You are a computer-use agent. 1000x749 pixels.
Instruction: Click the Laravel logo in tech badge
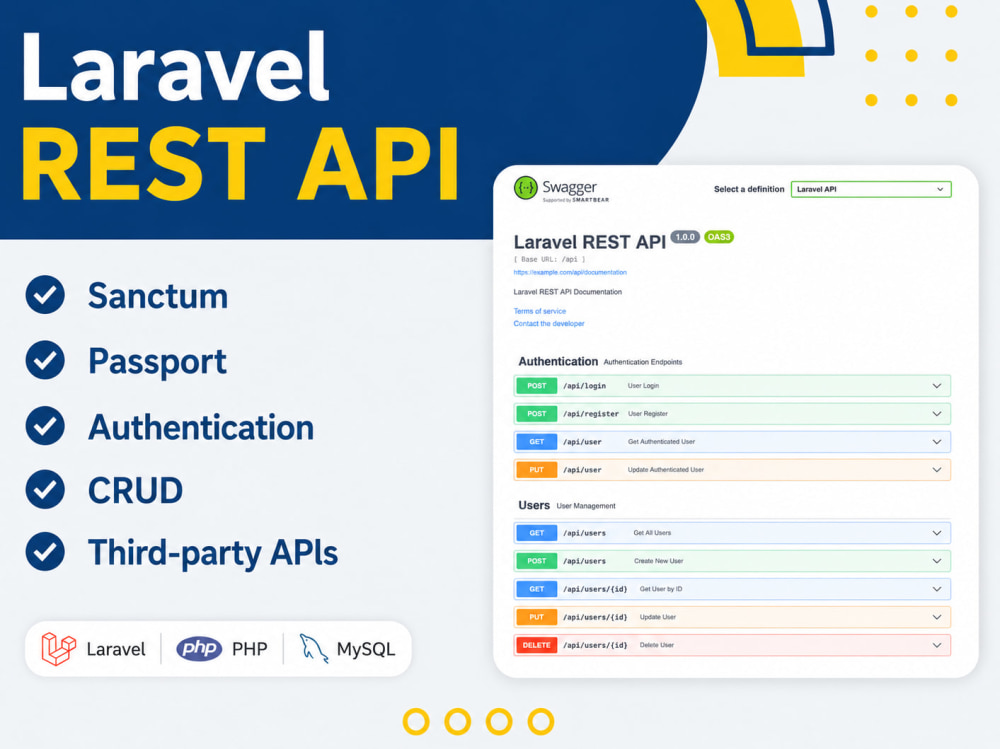point(58,649)
